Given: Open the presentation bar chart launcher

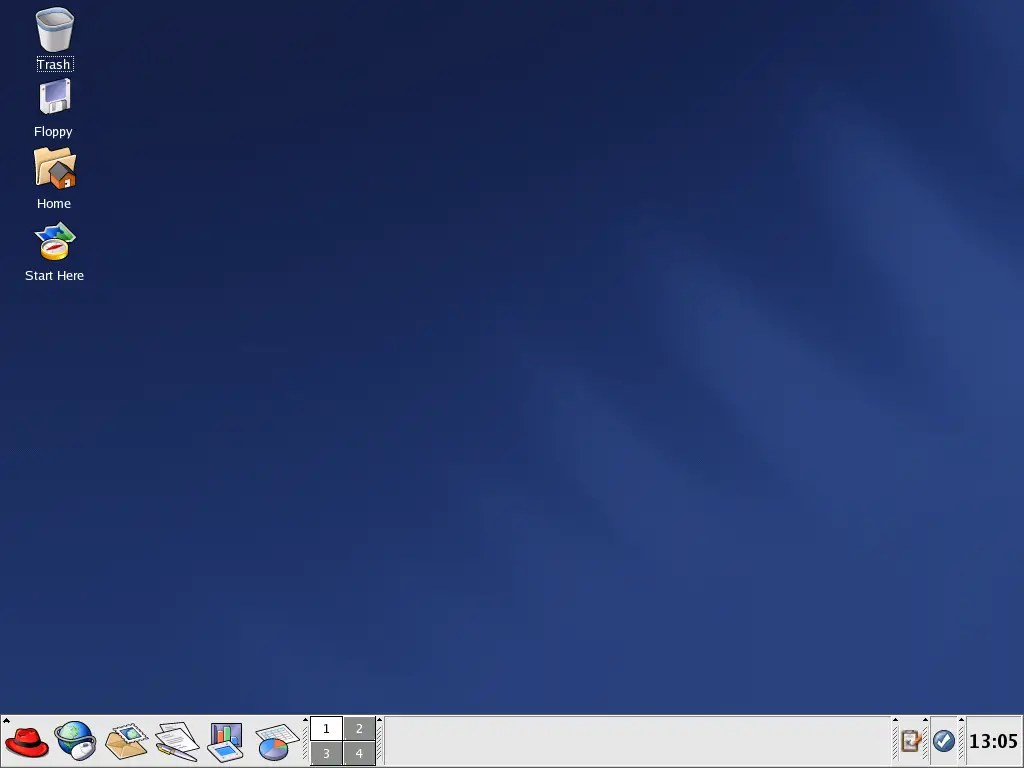Looking at the screenshot, I should pos(226,742).
